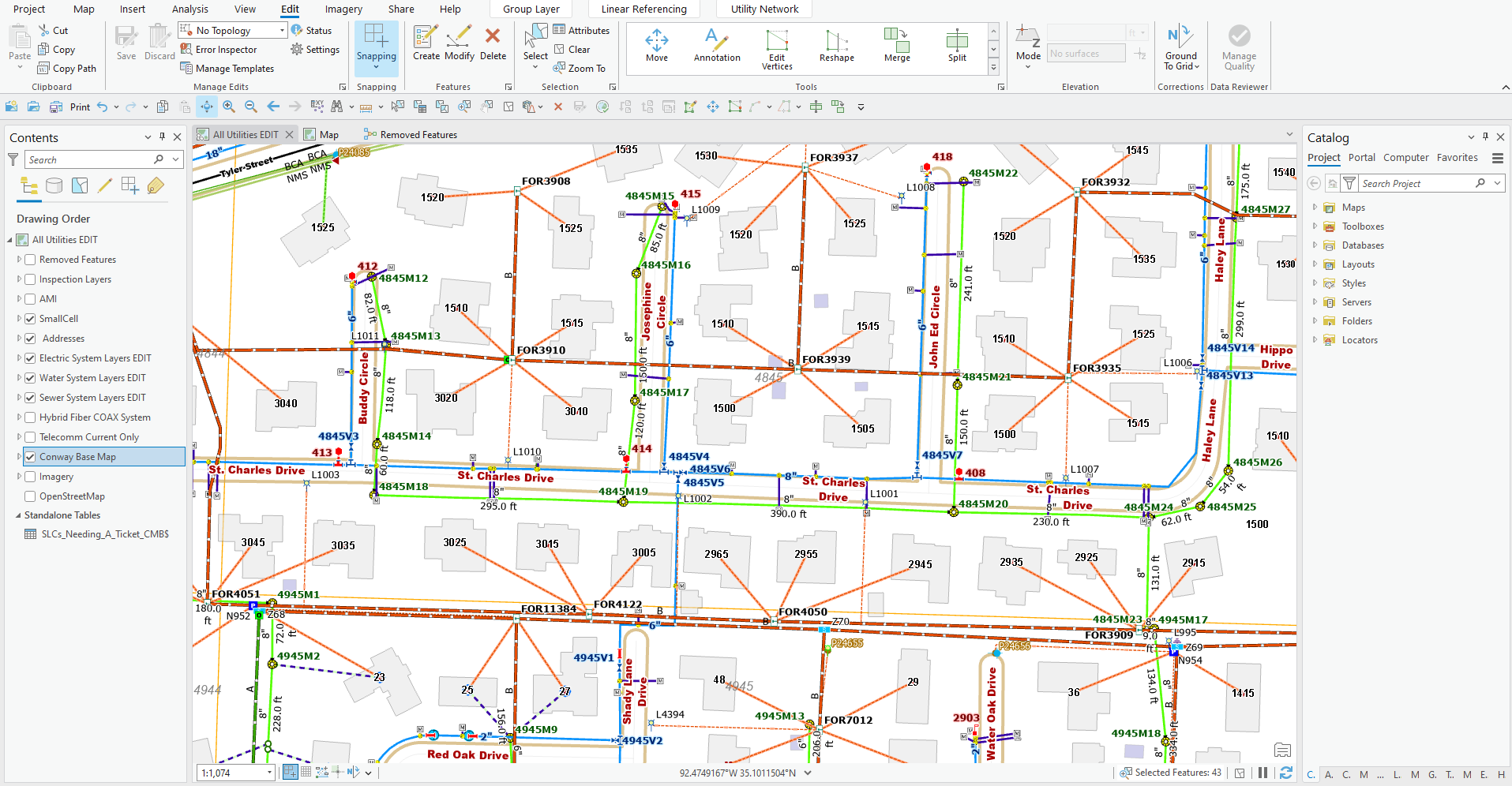Toggle visibility of the Conway Base Map layer
The image size is (1512, 786).
[x=30, y=456]
